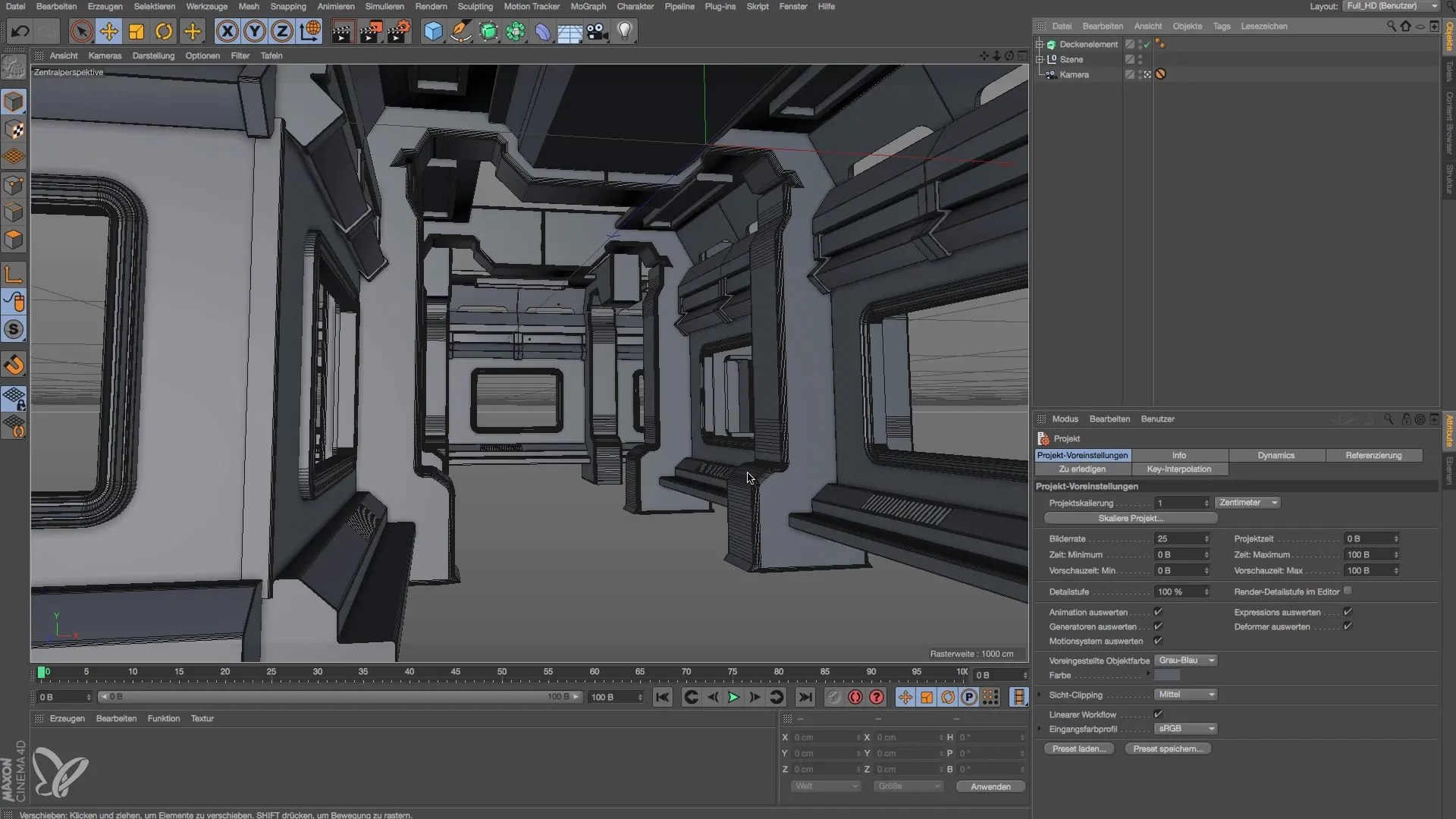Open the Layout Full_HD dropdown
Image resolution: width=1456 pixels, height=819 pixels.
1391,6
